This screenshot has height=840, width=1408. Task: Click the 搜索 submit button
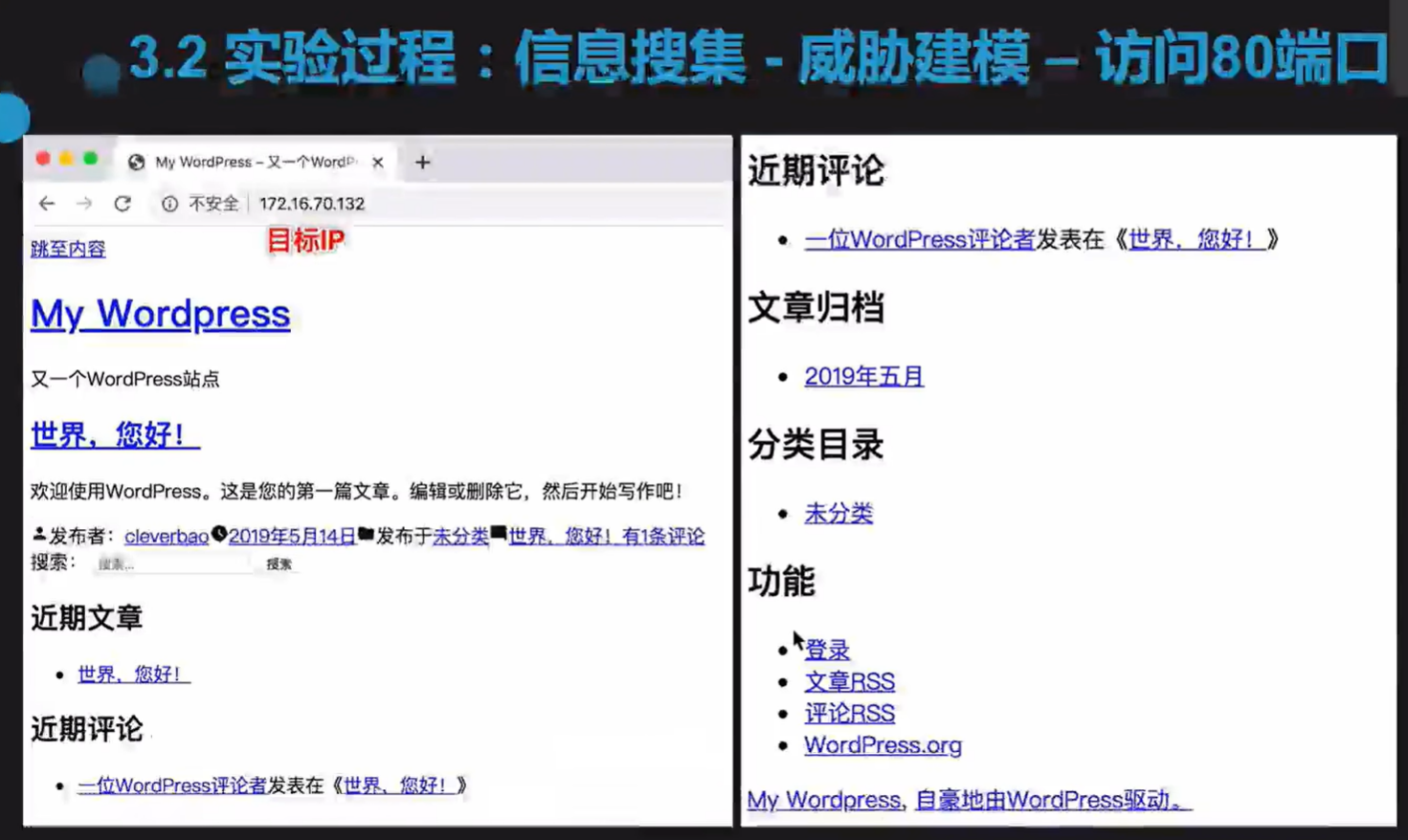click(x=279, y=564)
